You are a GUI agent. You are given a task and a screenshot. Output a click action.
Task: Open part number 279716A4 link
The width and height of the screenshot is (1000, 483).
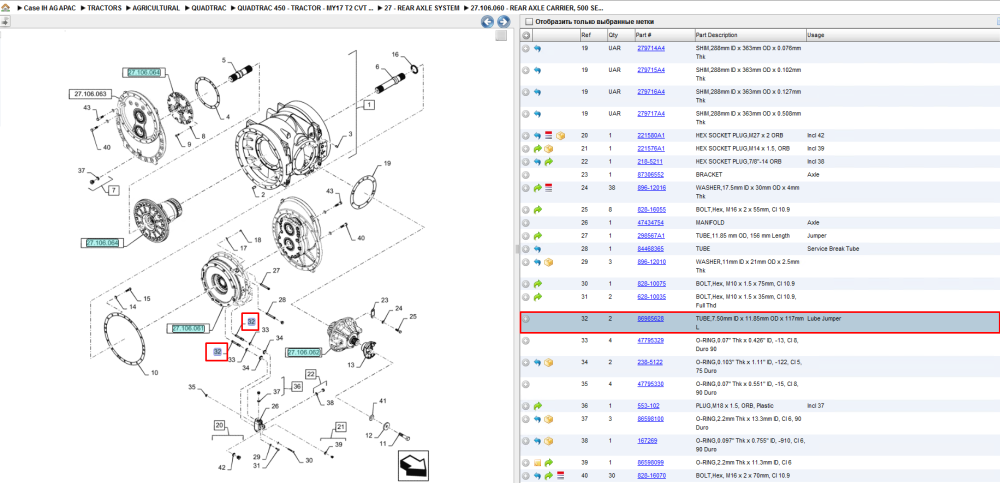pyautogui.click(x=651, y=92)
